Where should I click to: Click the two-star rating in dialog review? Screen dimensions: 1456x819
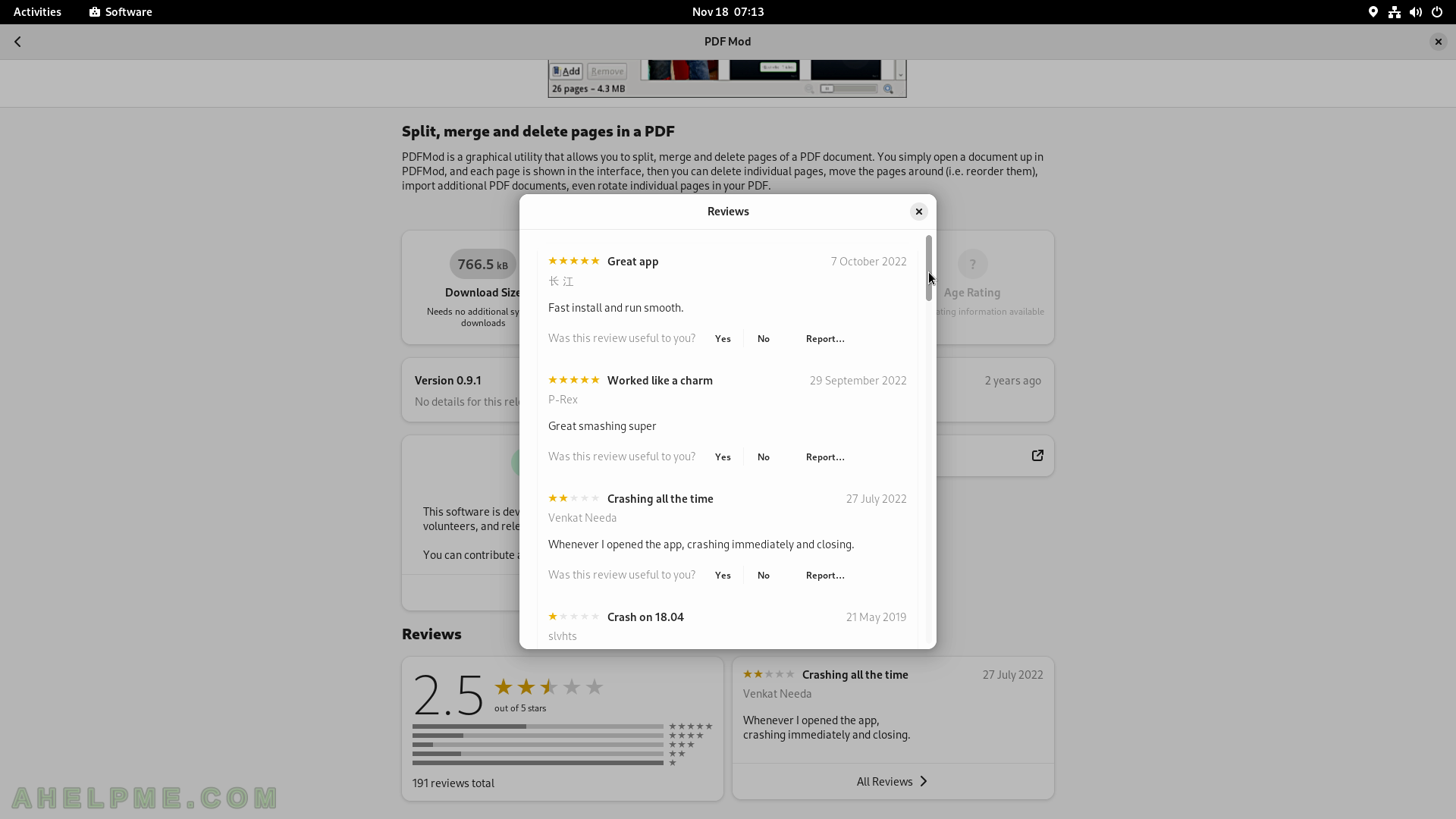click(574, 498)
